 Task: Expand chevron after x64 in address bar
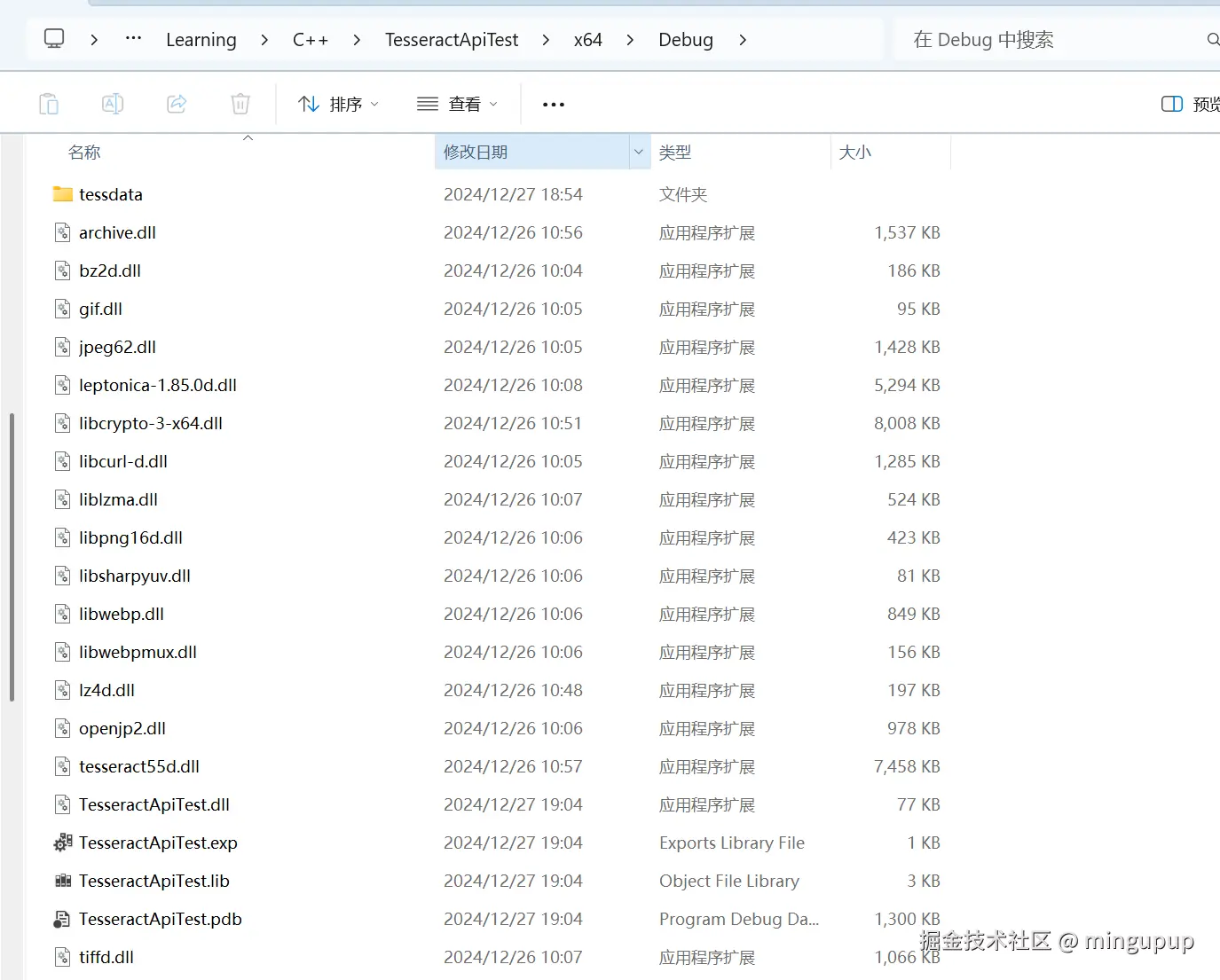(x=630, y=40)
